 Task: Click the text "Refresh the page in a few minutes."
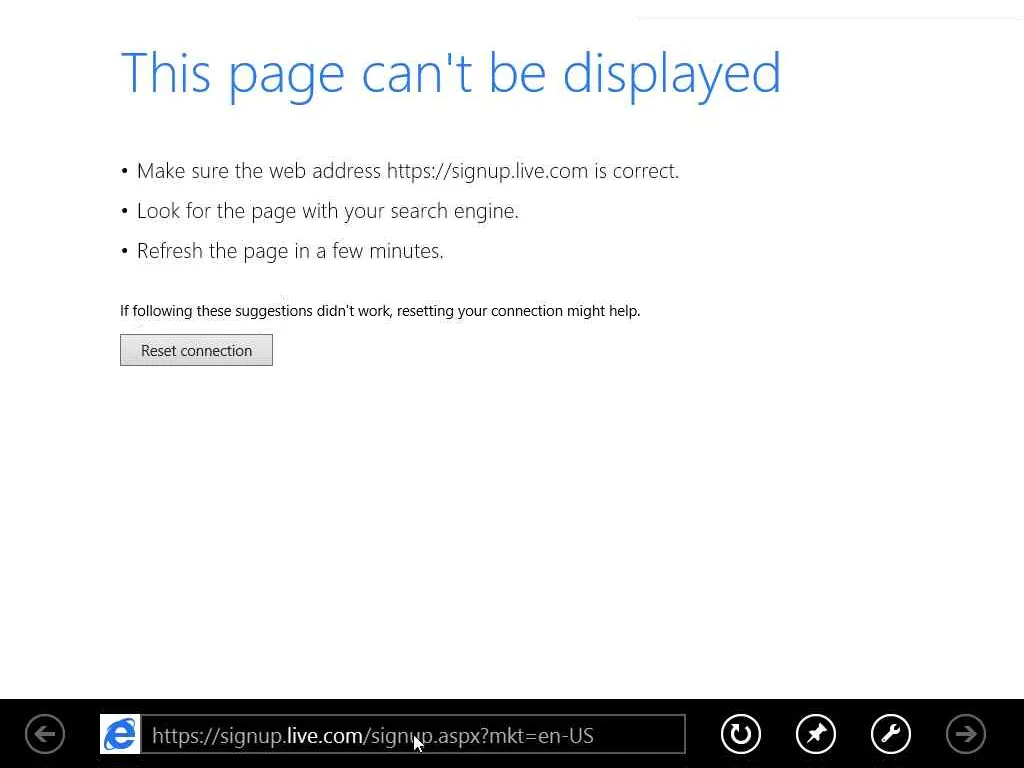[x=290, y=251]
